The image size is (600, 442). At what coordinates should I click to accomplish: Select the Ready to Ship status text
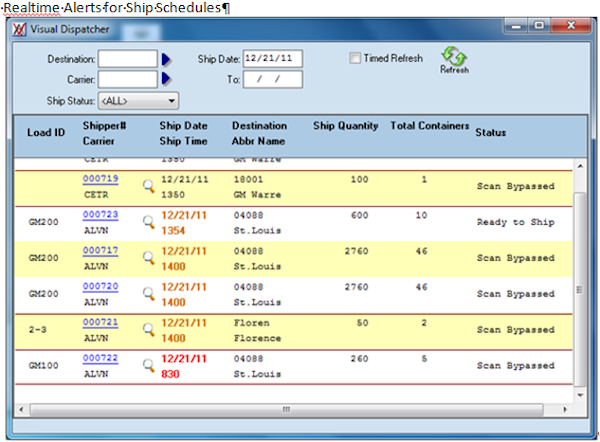tap(515, 222)
